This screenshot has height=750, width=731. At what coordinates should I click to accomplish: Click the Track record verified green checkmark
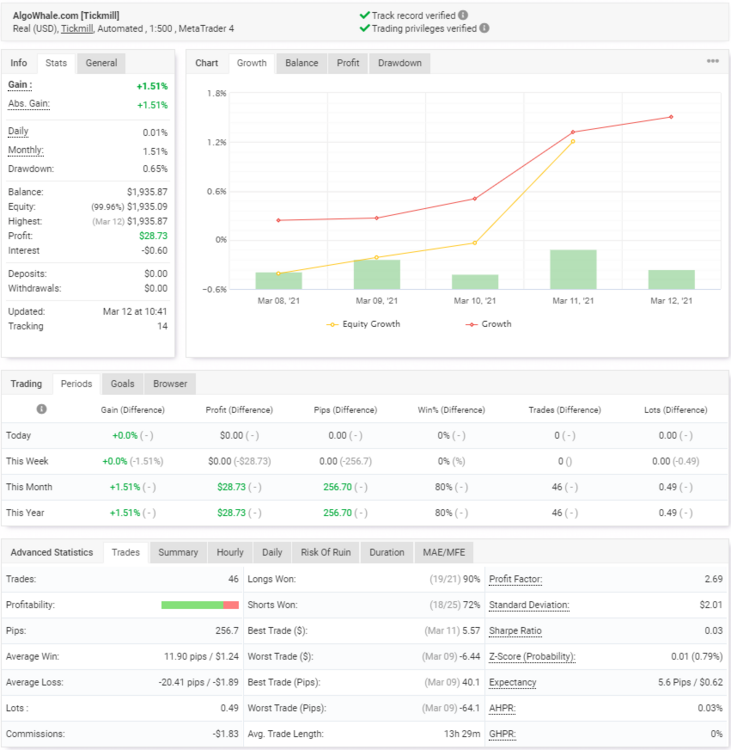tap(365, 15)
